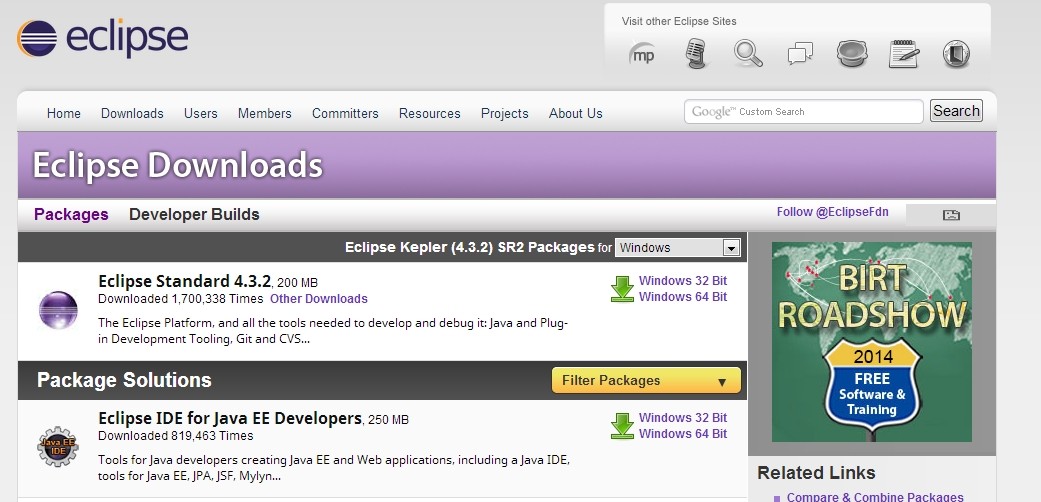Screen dimensions: 1041x502
Task: Go to Home in navigation bar
Action: click(x=64, y=114)
